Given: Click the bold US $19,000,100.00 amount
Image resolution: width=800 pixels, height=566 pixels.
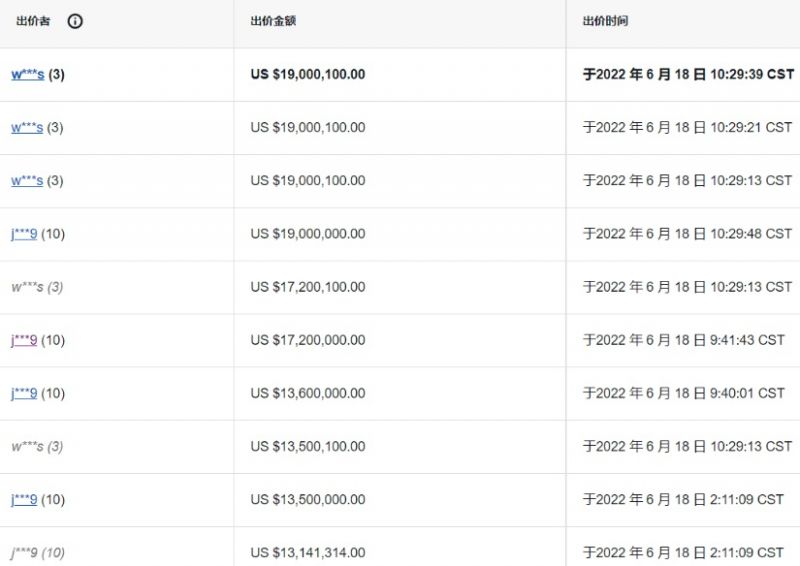Looking at the screenshot, I should (x=308, y=75).
